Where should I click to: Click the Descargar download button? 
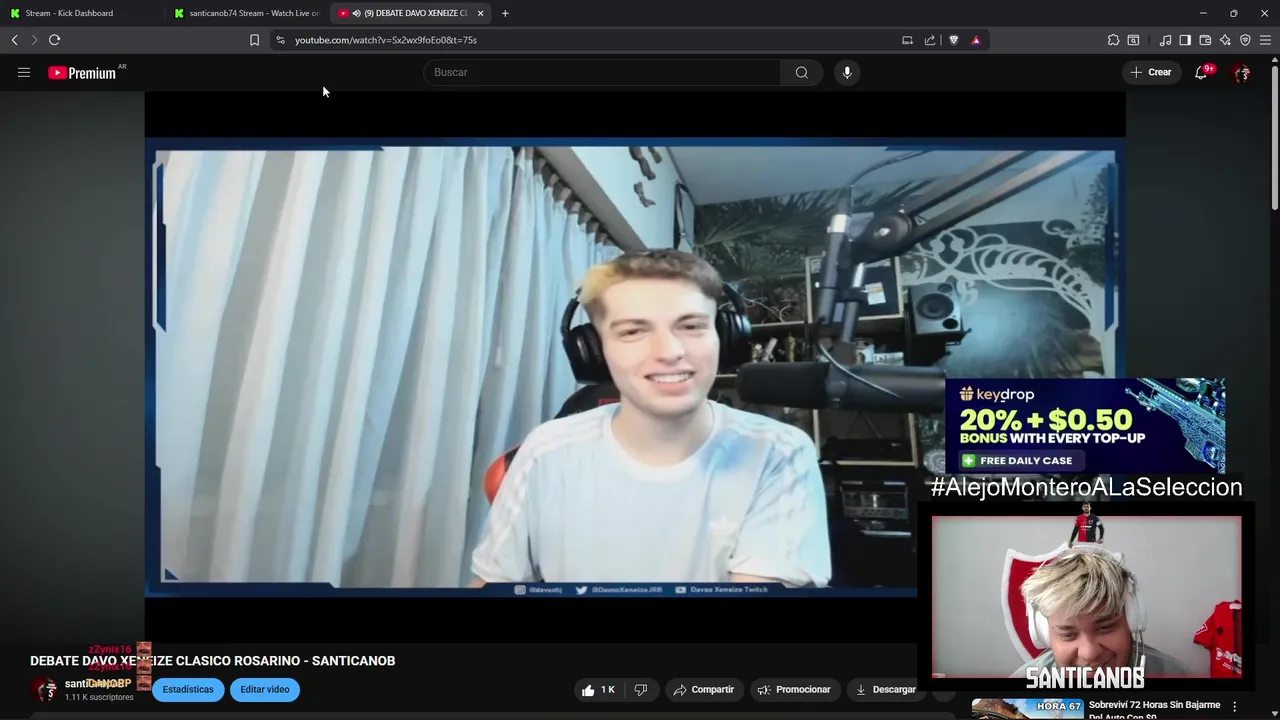click(x=884, y=689)
